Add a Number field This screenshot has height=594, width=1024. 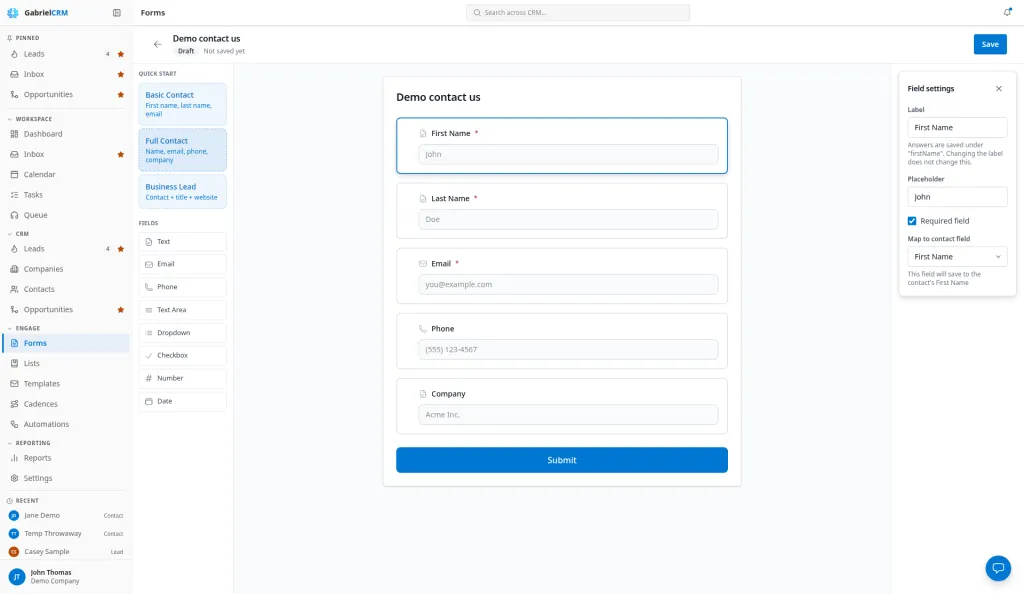click(182, 379)
